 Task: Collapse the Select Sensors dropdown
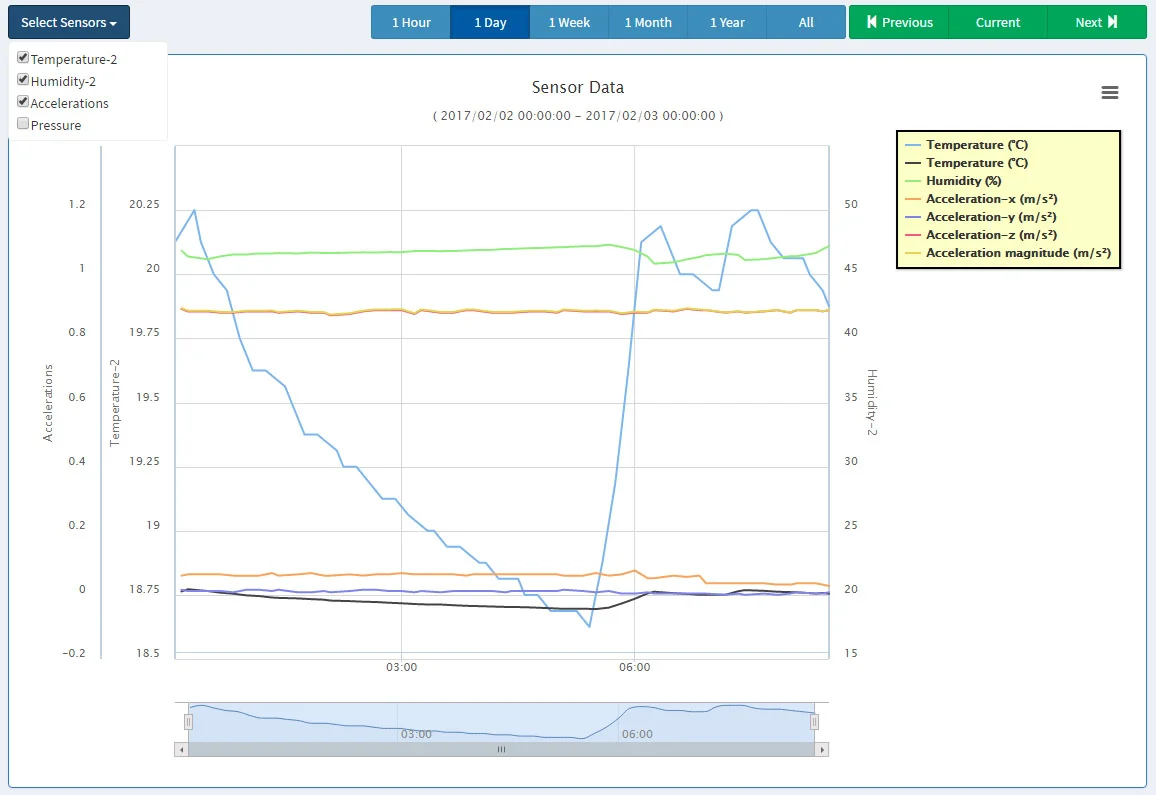(69, 22)
